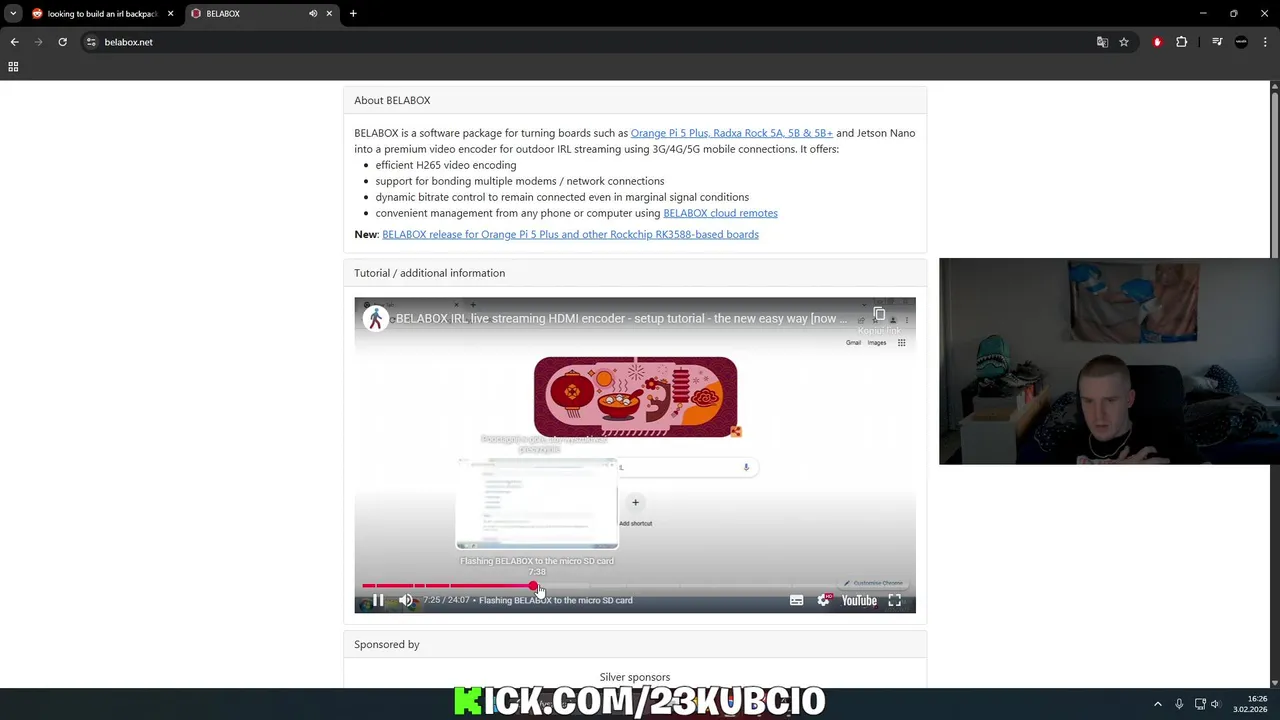Click the 'Silver sponsors' text
The height and width of the screenshot is (720, 1280).
click(x=635, y=677)
